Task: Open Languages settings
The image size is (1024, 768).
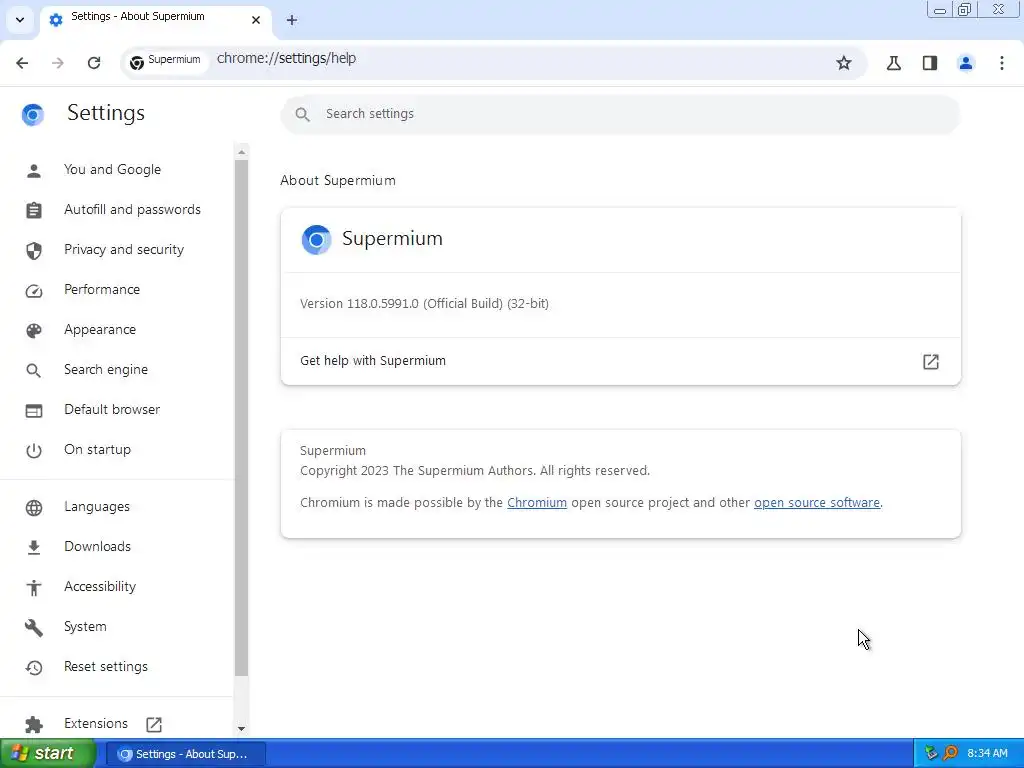Action: 97,507
